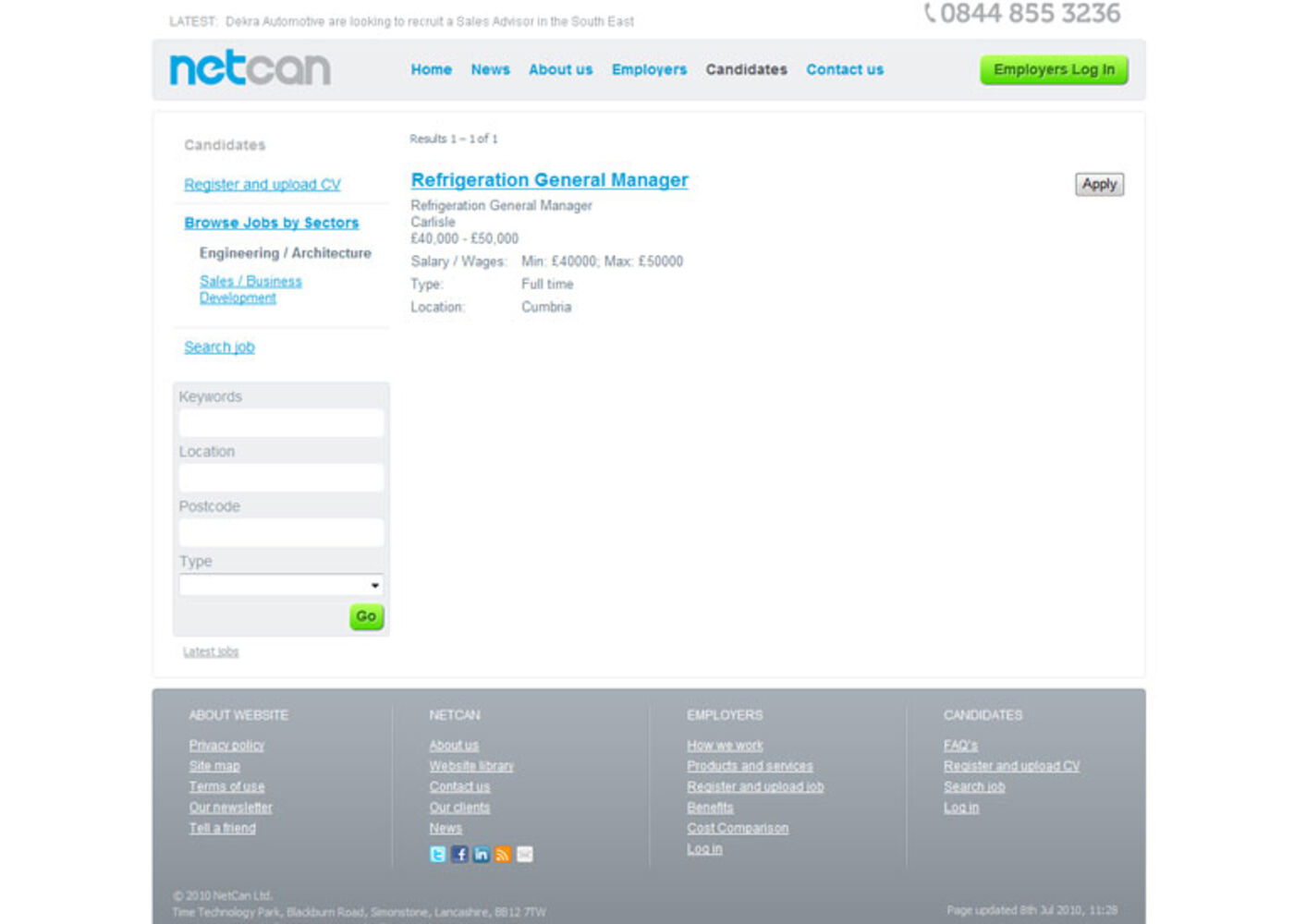Image resolution: width=1294 pixels, height=924 pixels.
Task: Click the Register and upload CV sidebar link
Action: point(262,185)
